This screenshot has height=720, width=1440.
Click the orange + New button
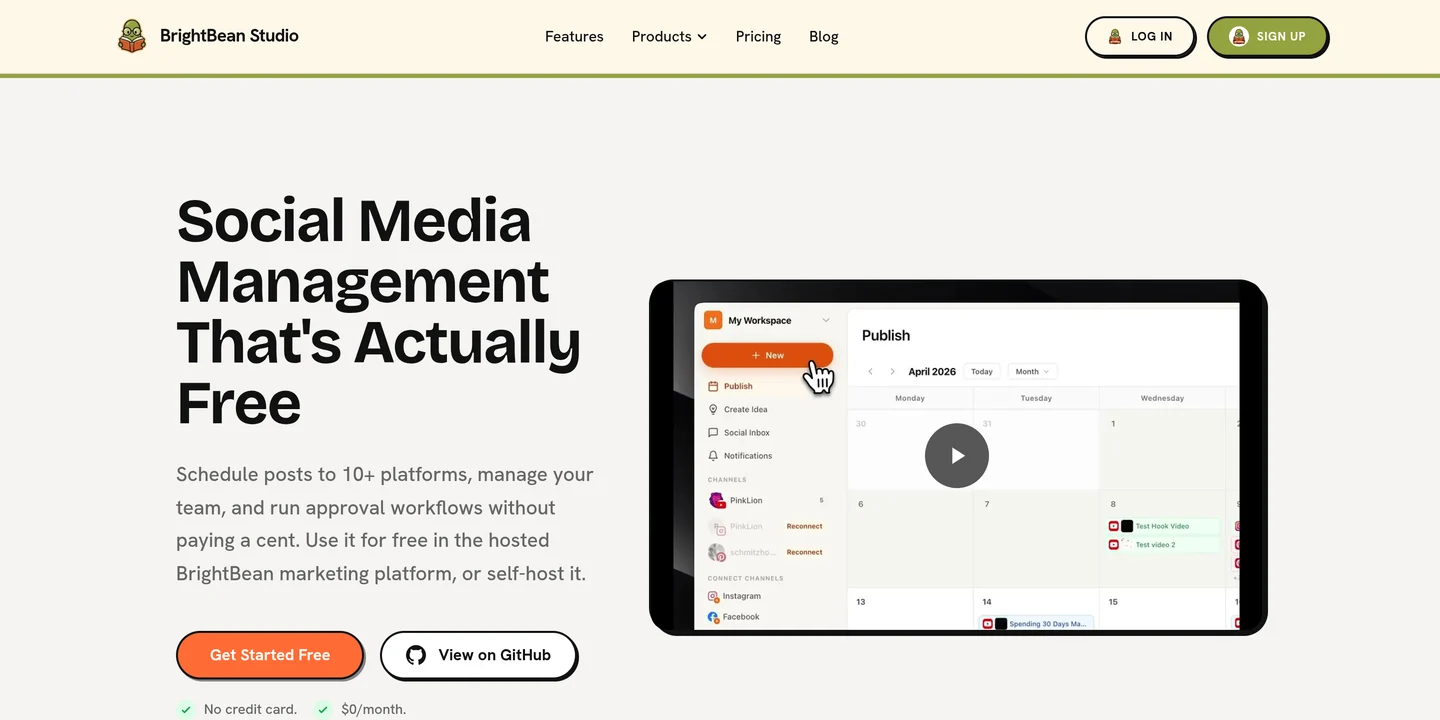(x=767, y=355)
